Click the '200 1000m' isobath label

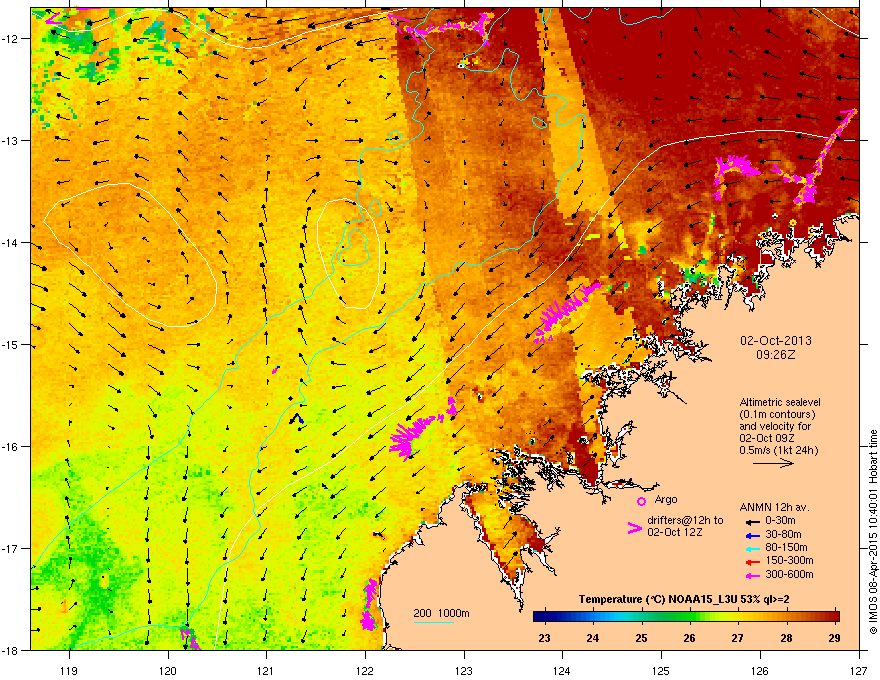(441, 613)
